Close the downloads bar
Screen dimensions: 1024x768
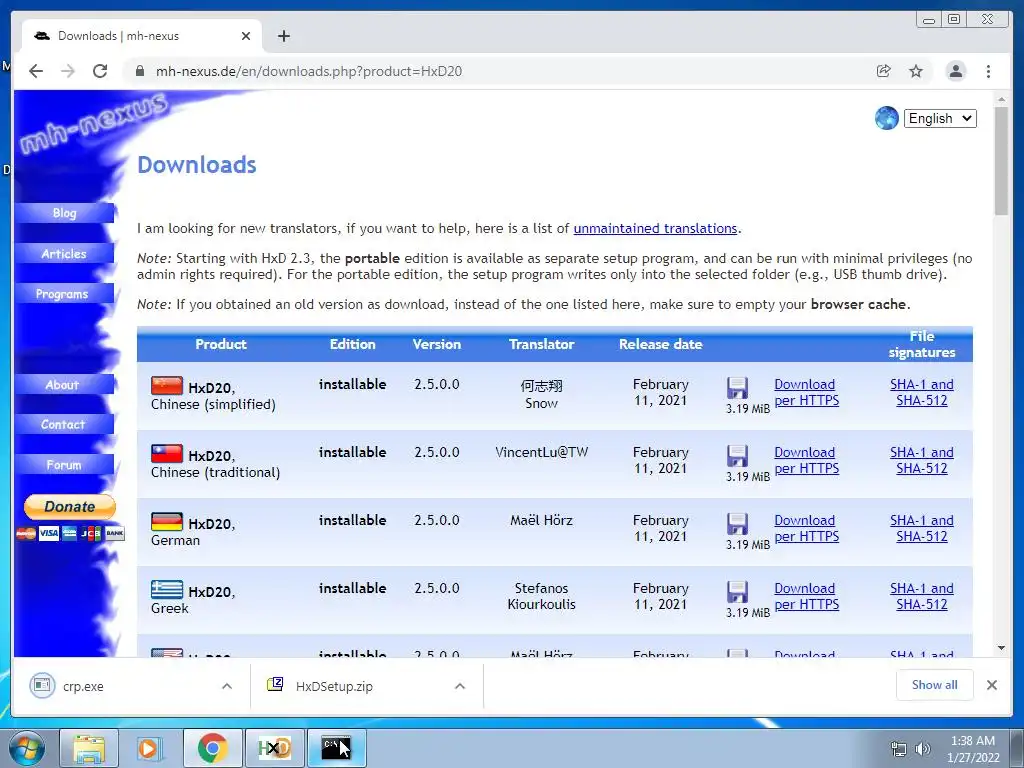pyautogui.click(x=991, y=685)
